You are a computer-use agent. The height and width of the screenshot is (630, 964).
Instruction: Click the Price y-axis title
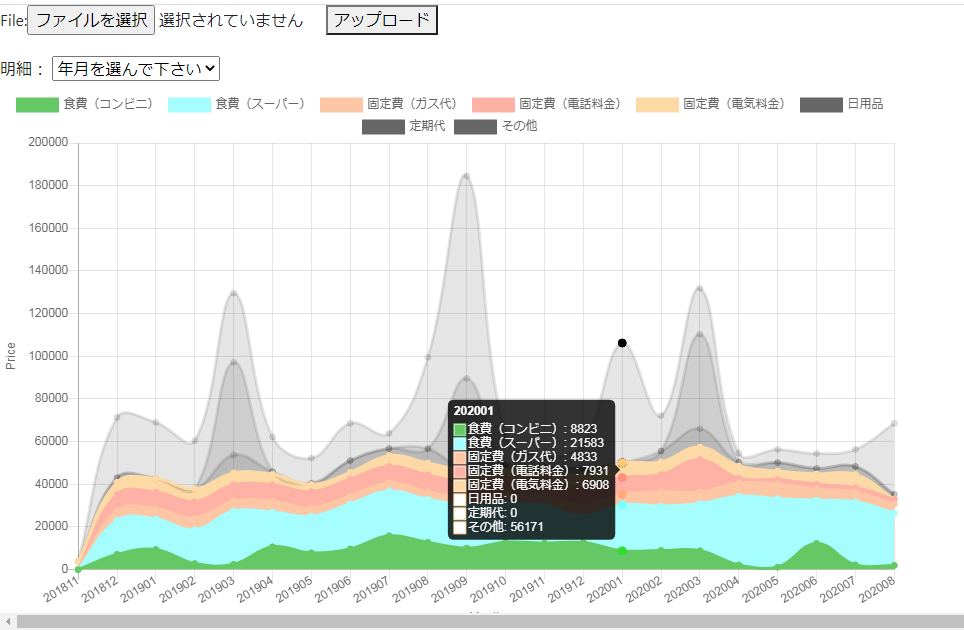[x=10, y=356]
